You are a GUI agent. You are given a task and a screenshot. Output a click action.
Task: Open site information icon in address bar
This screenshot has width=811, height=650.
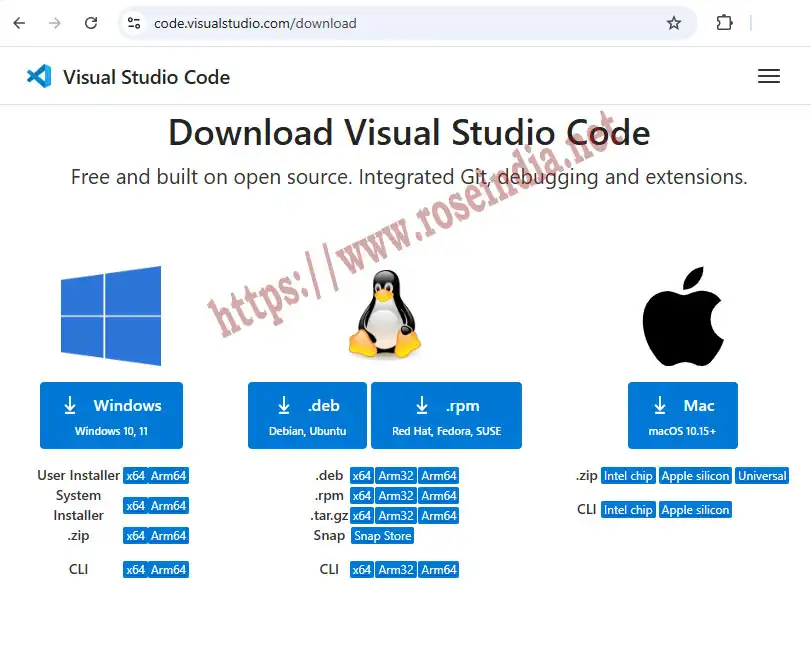point(134,23)
